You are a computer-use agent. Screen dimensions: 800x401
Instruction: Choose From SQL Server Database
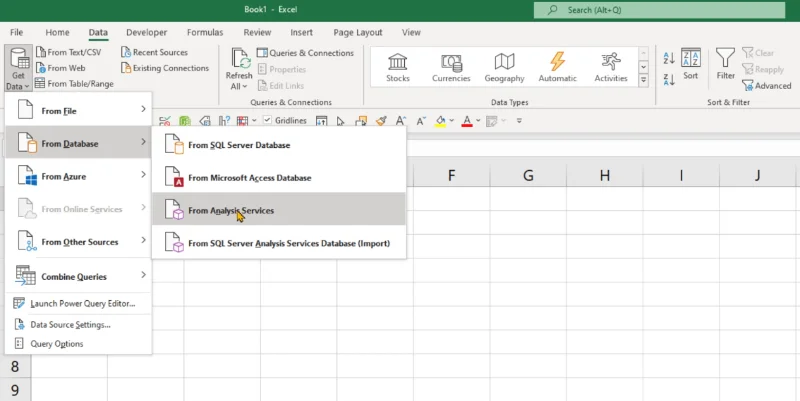point(279,145)
